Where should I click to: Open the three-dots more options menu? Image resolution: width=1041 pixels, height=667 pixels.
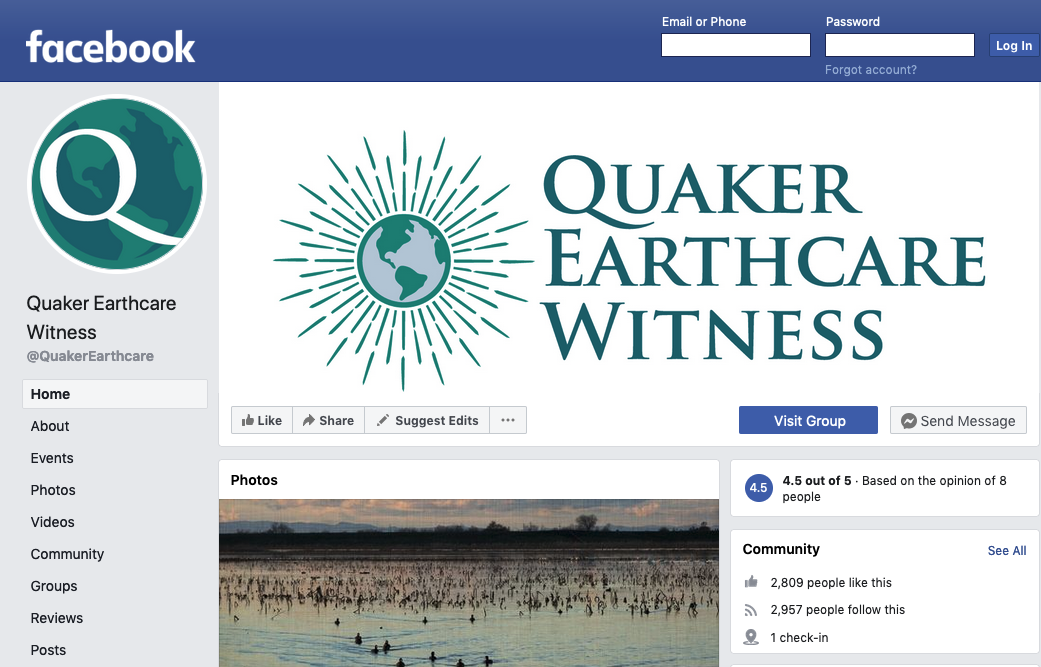pos(508,420)
